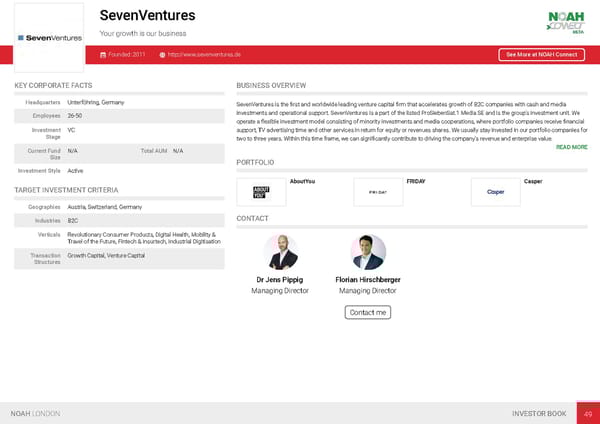Click the SevenVentures page title
The image size is (600, 424).
[x=147, y=16]
